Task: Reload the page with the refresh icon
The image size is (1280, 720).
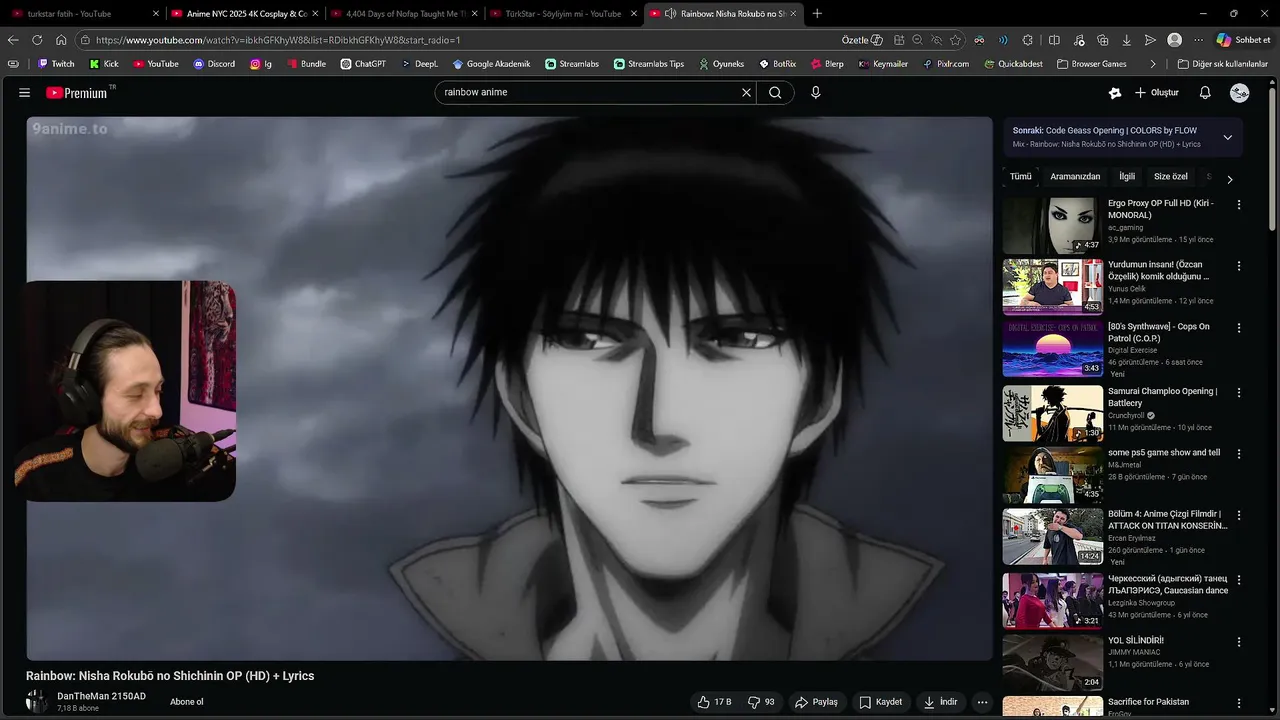Action: (37, 40)
